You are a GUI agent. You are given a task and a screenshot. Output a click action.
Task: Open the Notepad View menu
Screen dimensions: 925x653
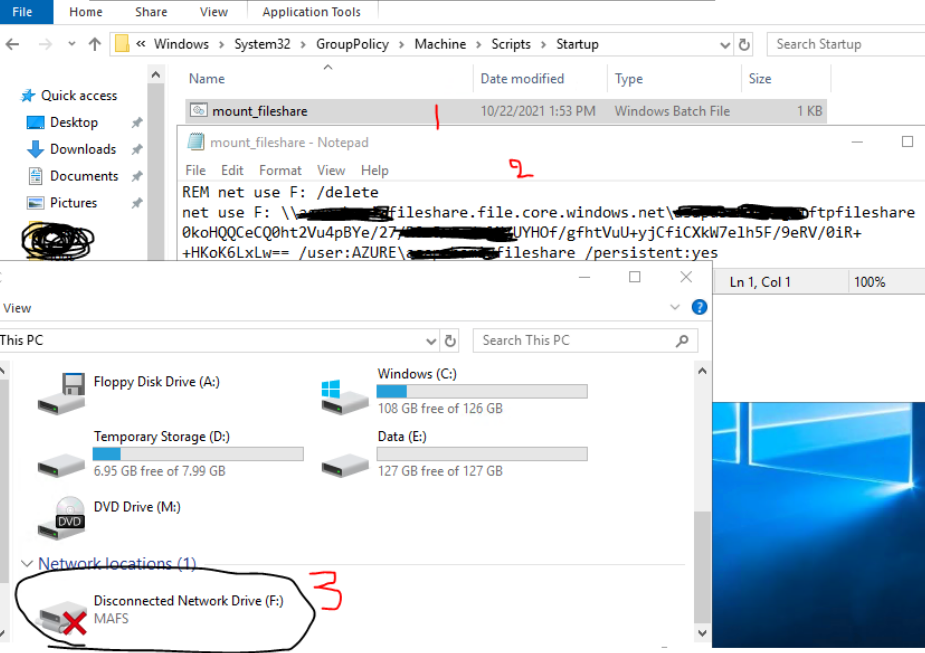[331, 170]
